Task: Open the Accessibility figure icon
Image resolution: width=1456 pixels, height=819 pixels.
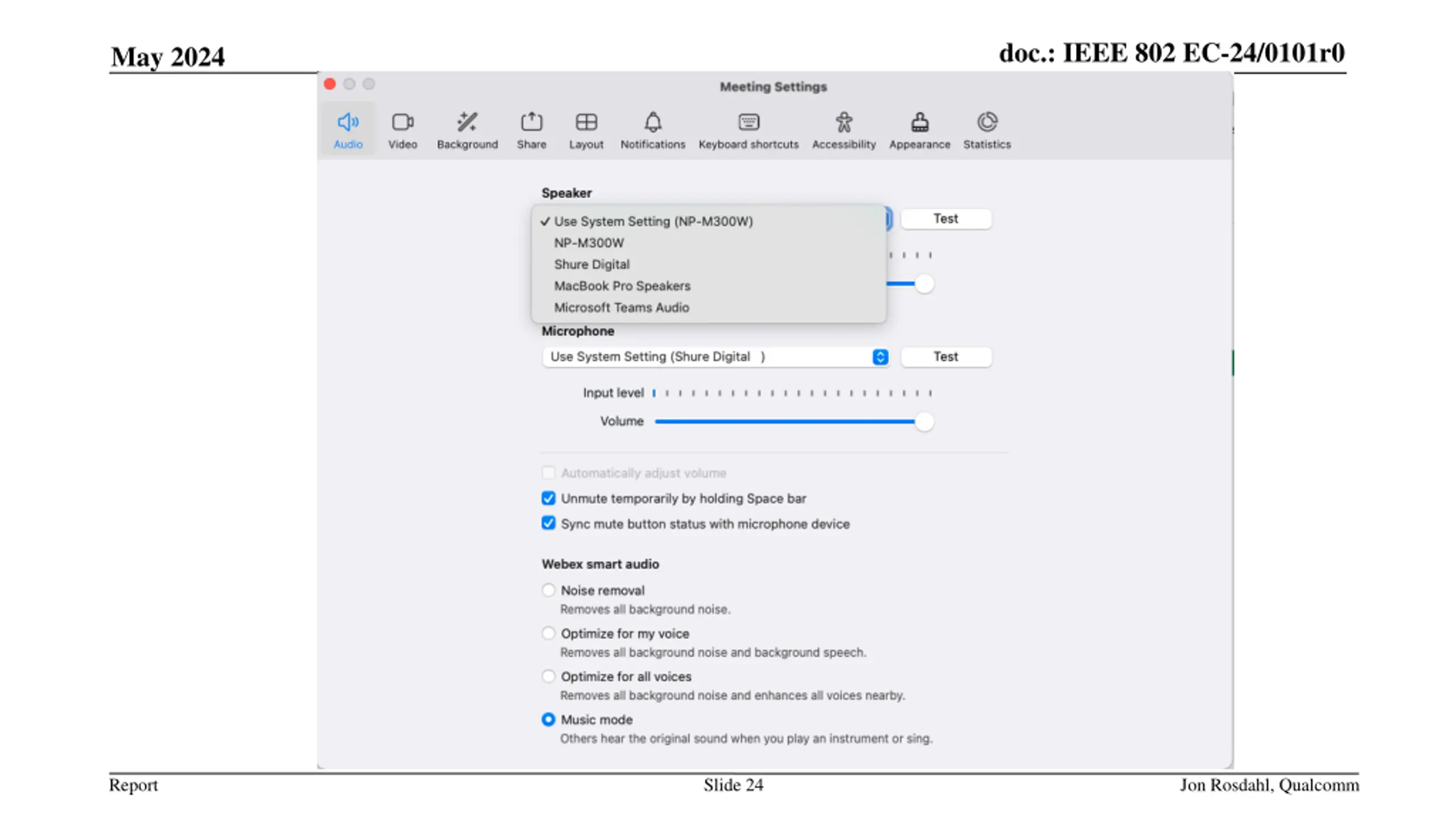Action: point(843,122)
